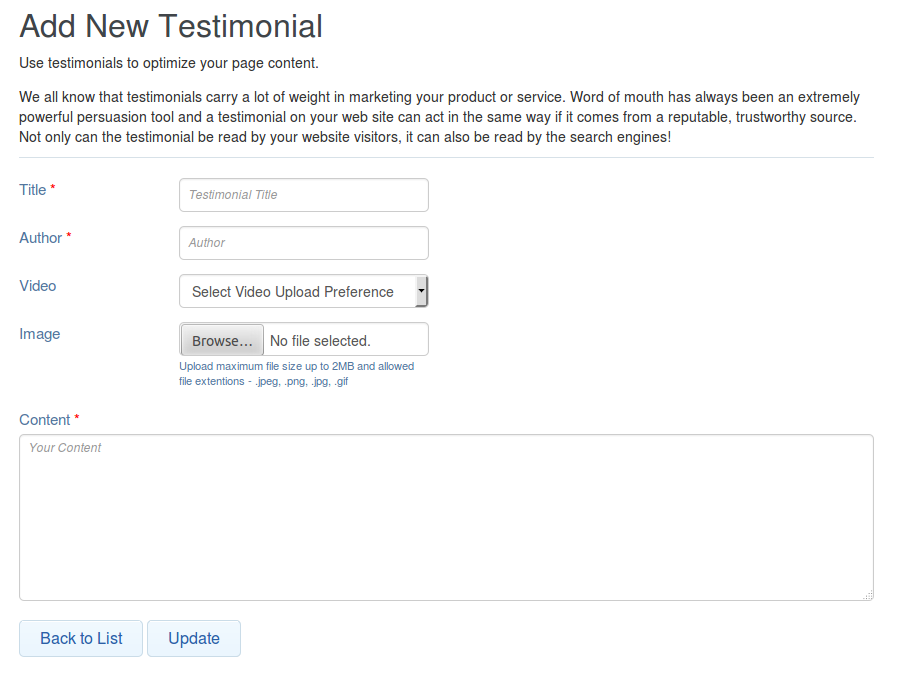Screen dimensions: 908x676
Task: Click the Image field label
Action: tap(39, 334)
